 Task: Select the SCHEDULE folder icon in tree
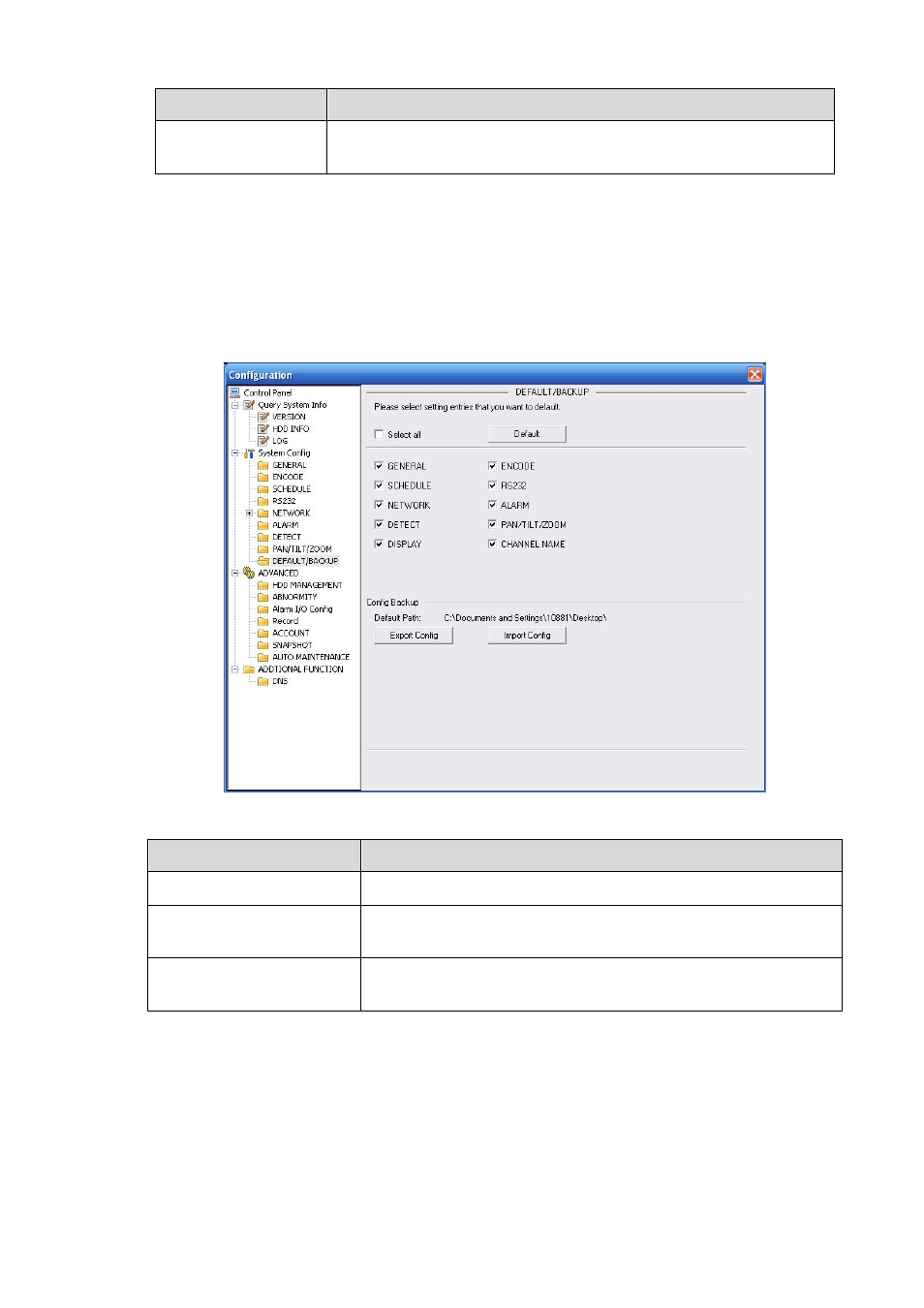tap(263, 489)
